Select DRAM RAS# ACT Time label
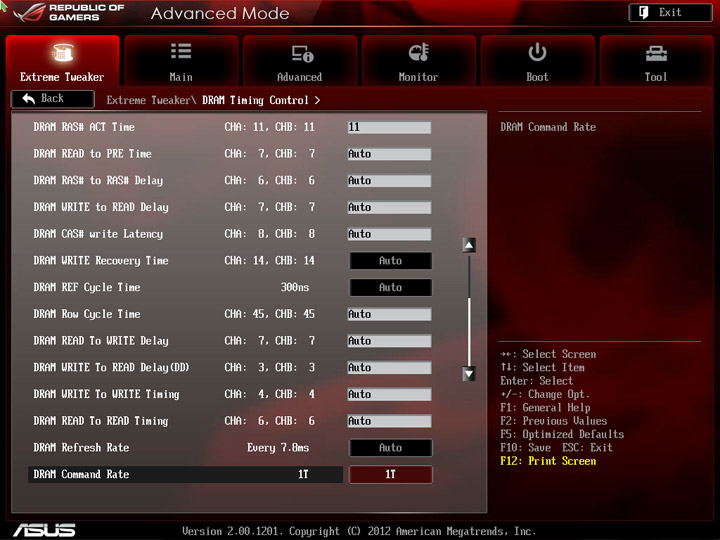This screenshot has width=720, height=540. click(84, 127)
